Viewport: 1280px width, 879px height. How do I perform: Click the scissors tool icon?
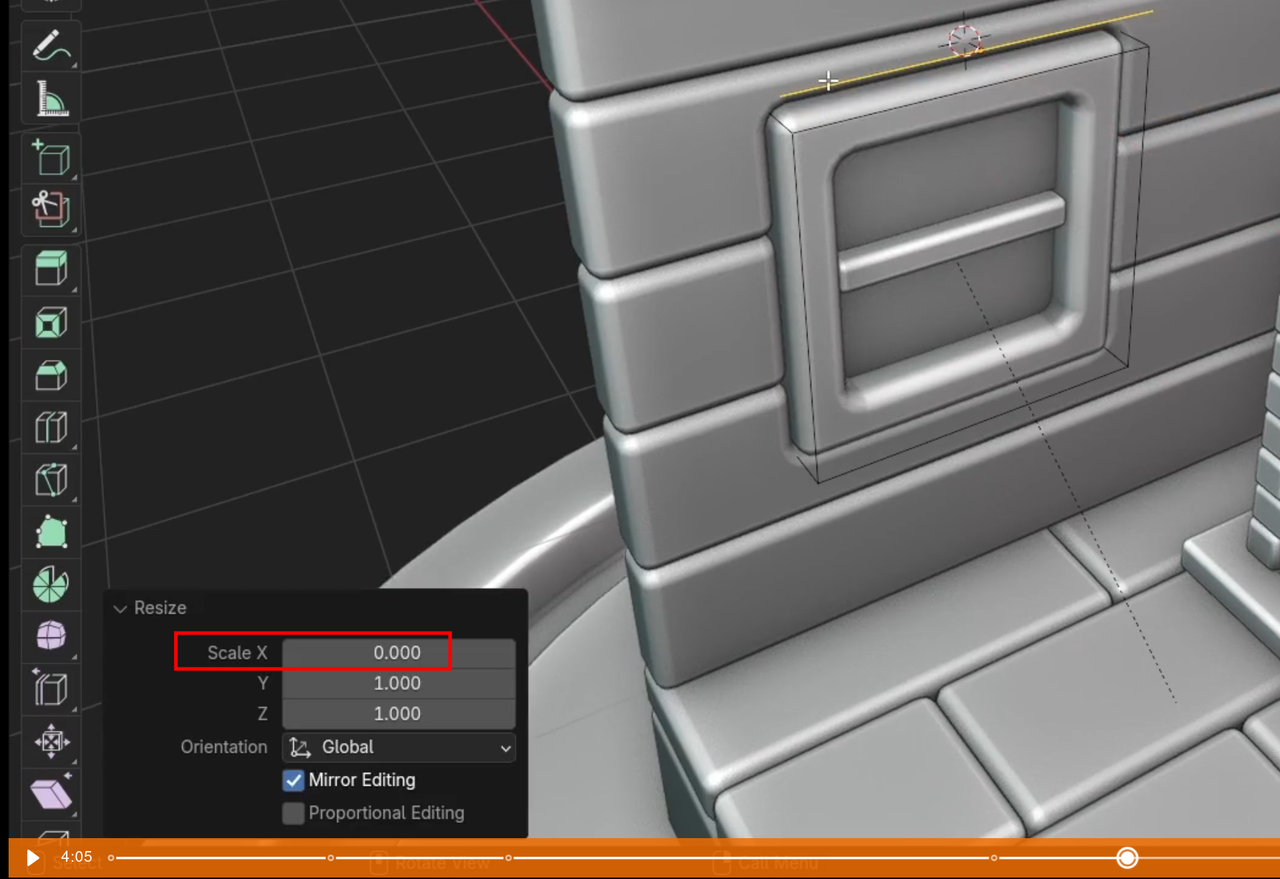tap(50, 210)
